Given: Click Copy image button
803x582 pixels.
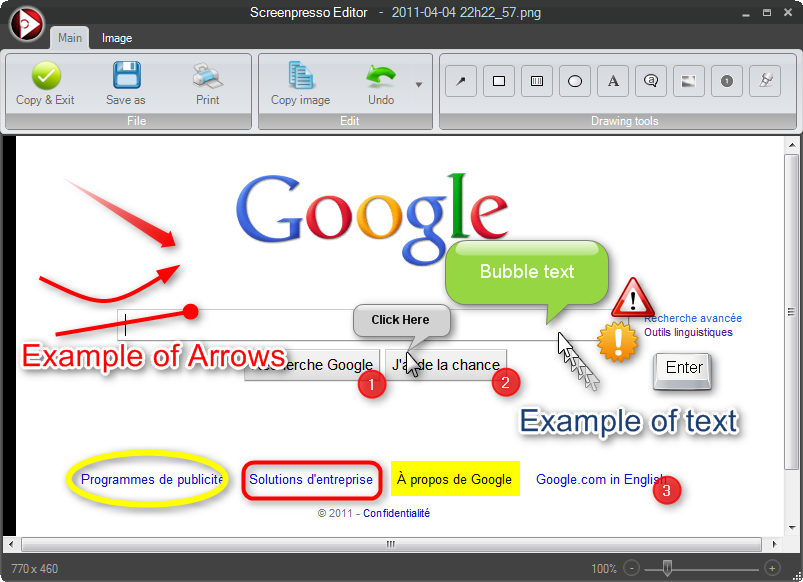Looking at the screenshot, I should point(301,84).
